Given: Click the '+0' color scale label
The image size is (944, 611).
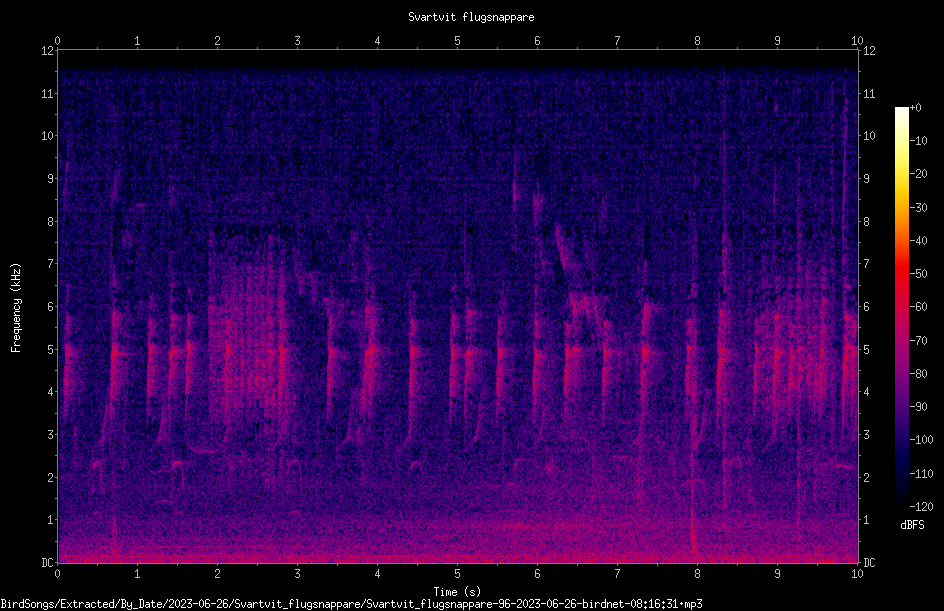Looking at the screenshot, I should (915, 108).
